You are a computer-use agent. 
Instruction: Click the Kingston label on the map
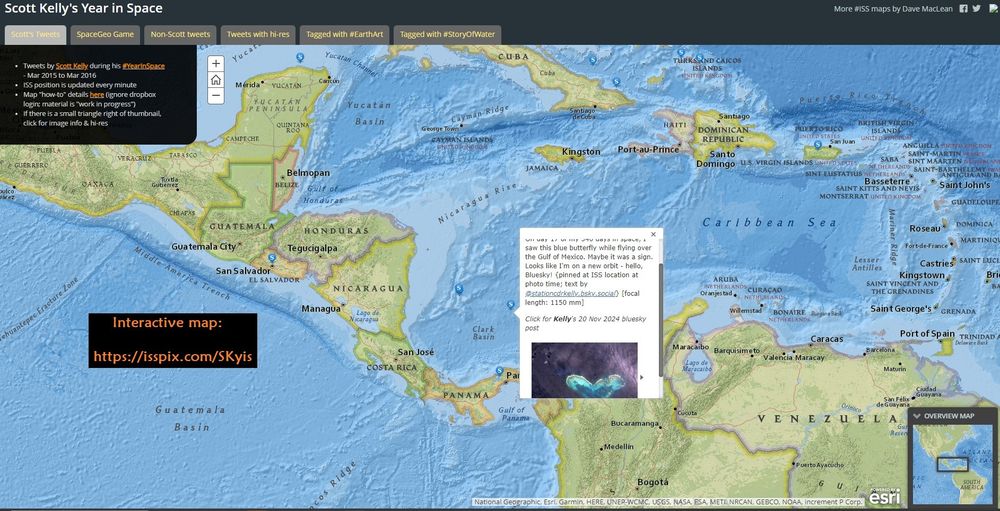pyautogui.click(x=581, y=152)
